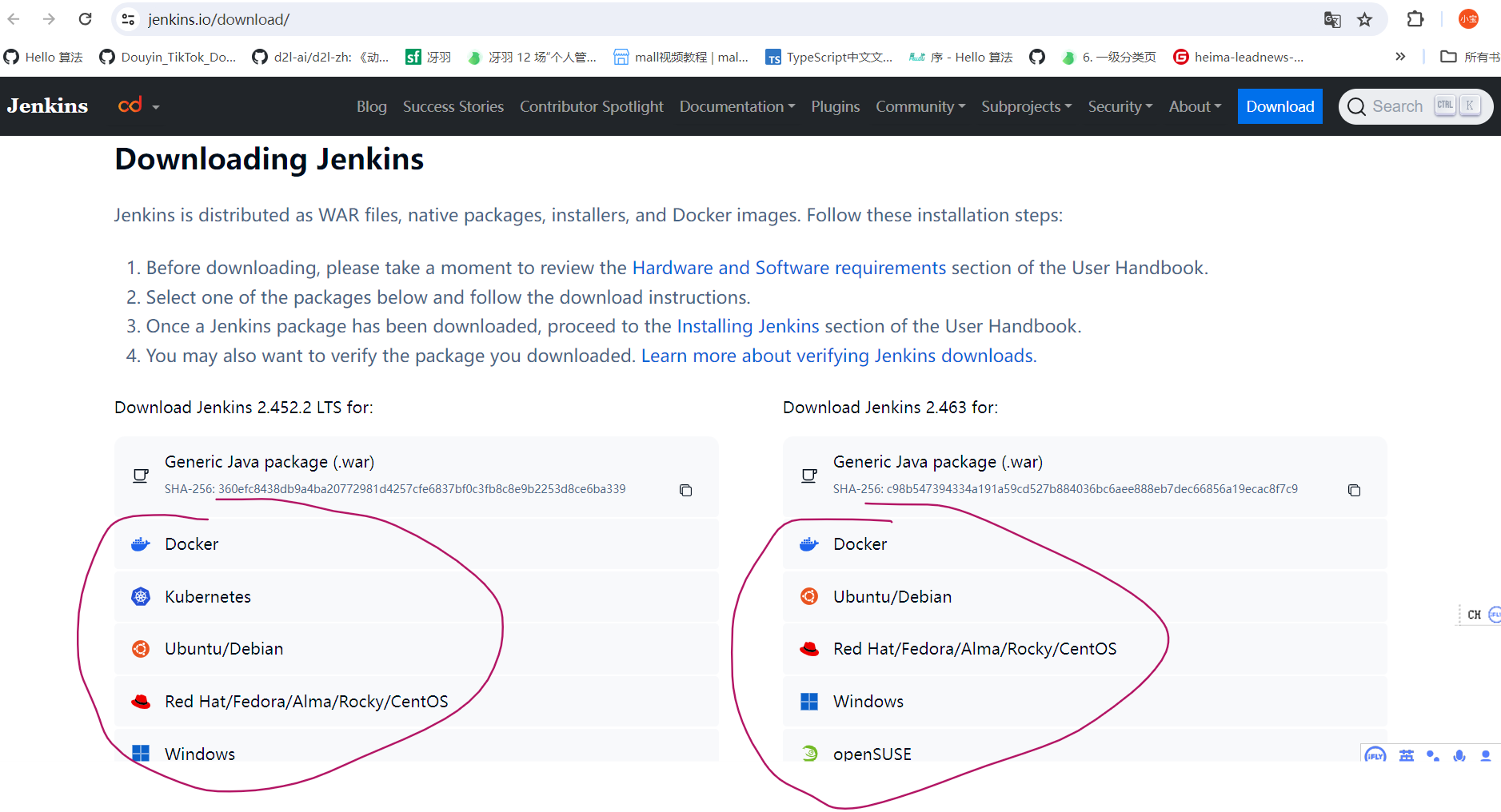Click the Jenkins logo in the navbar
Screen dimensions: 1501x812
[47, 105]
